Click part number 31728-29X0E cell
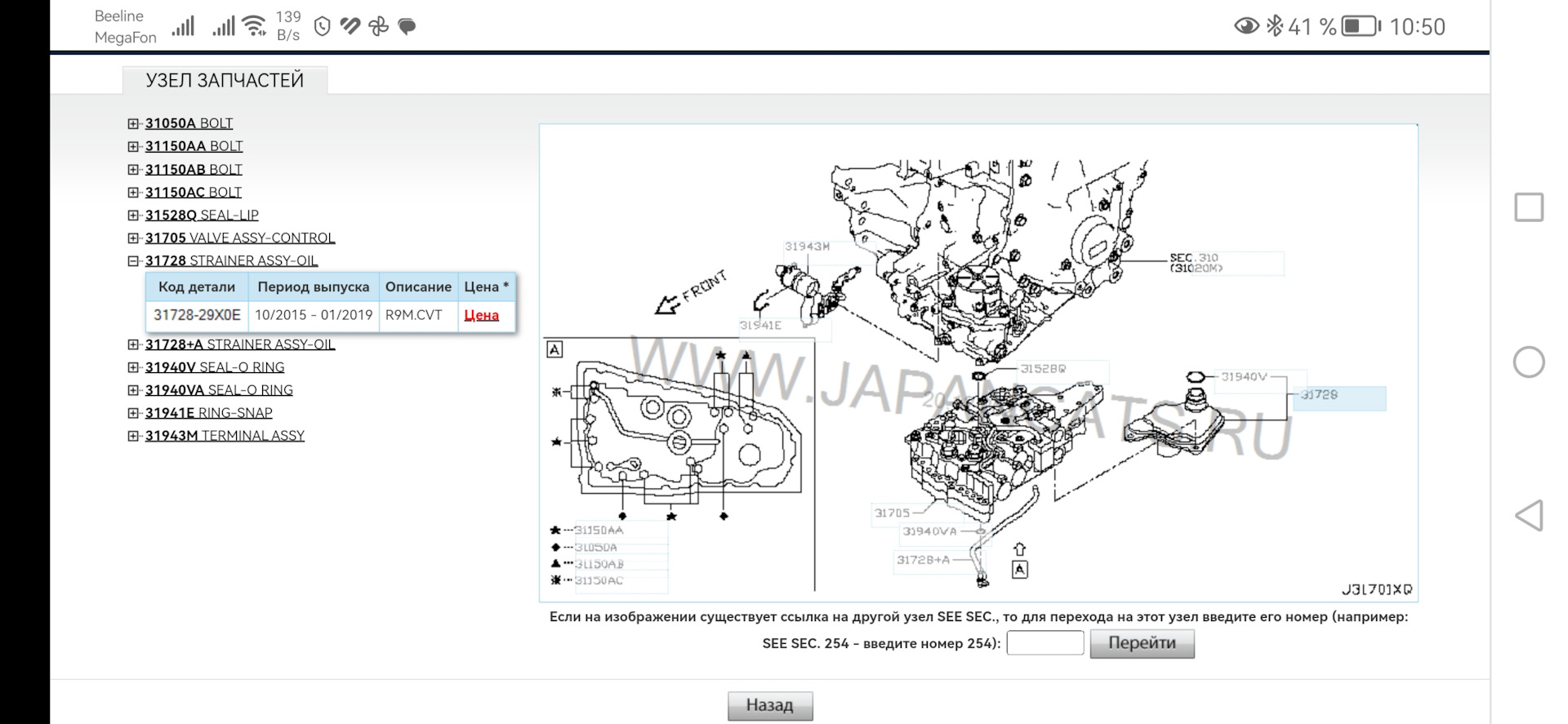The width and height of the screenshot is (1568, 724). pos(198,315)
